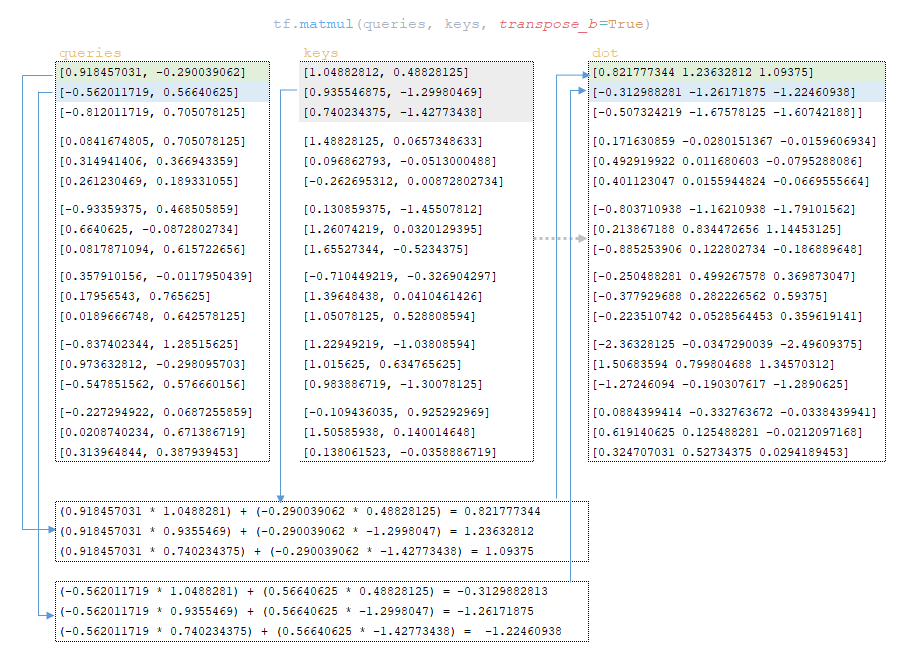This screenshot has width=905, height=648.
Task: Select dot row starting with -0.507324219
Action: click(728, 112)
